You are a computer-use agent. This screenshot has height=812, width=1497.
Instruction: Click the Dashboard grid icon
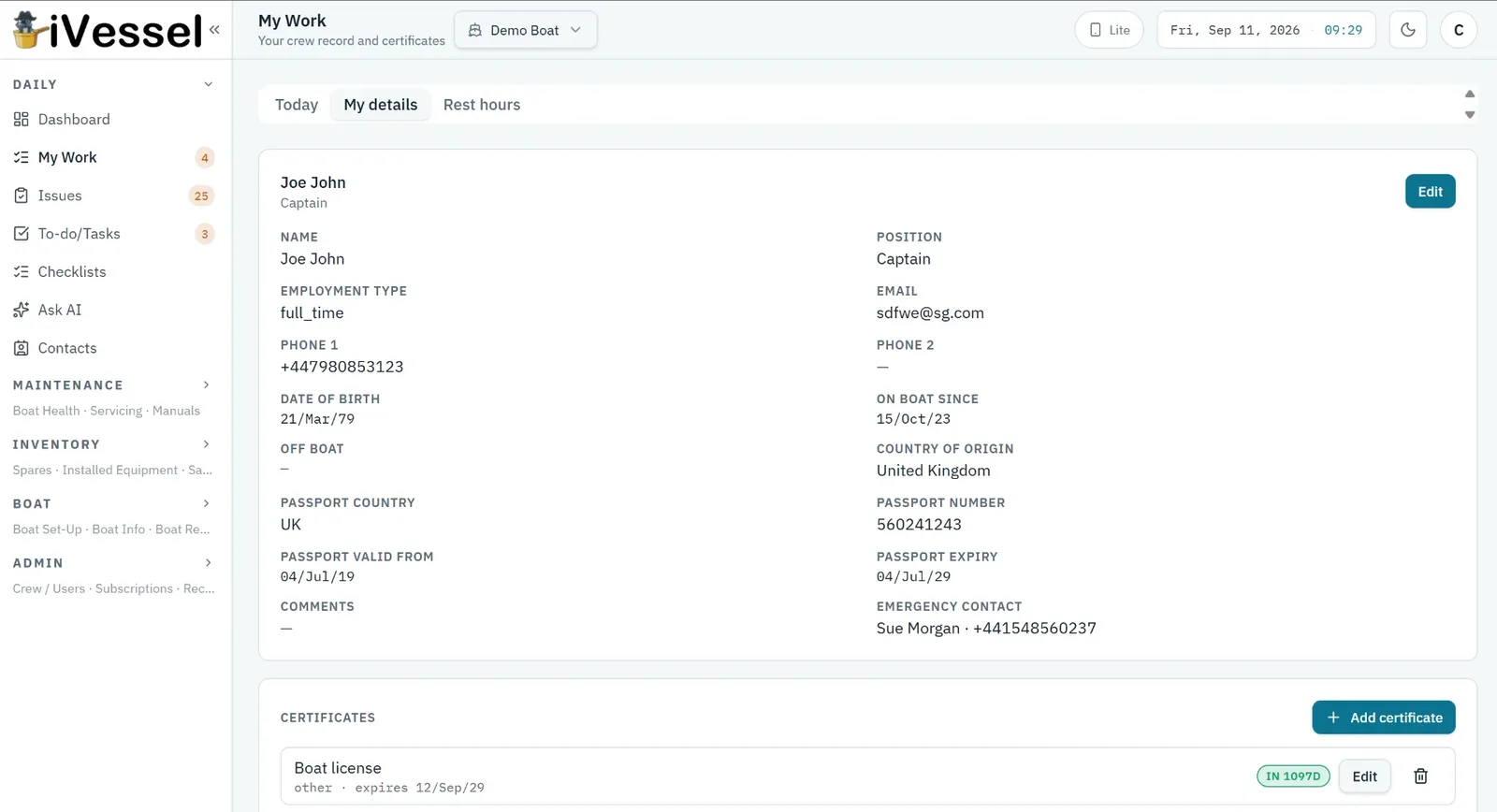click(22, 120)
